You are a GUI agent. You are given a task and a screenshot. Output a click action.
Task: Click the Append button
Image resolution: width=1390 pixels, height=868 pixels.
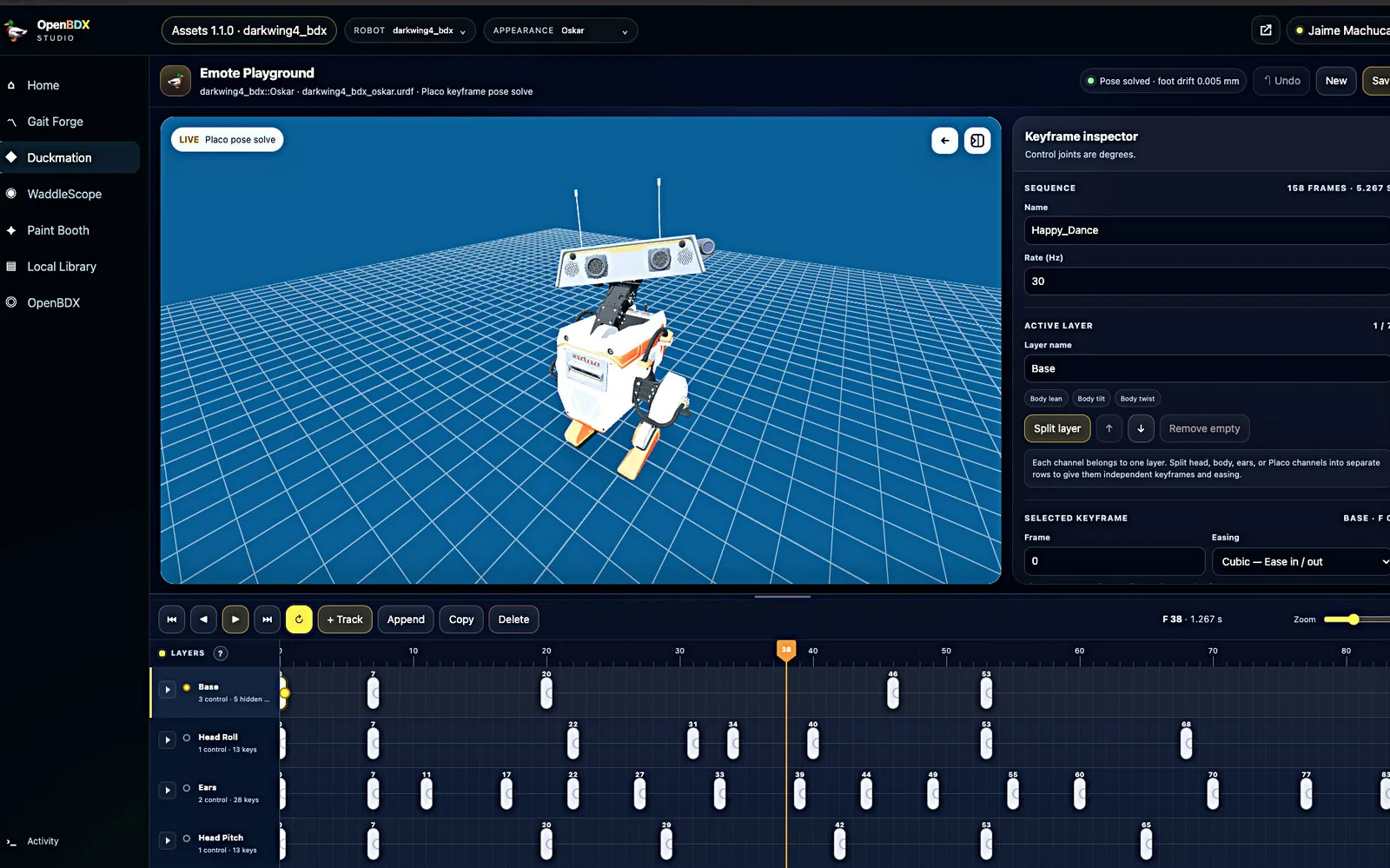point(406,620)
